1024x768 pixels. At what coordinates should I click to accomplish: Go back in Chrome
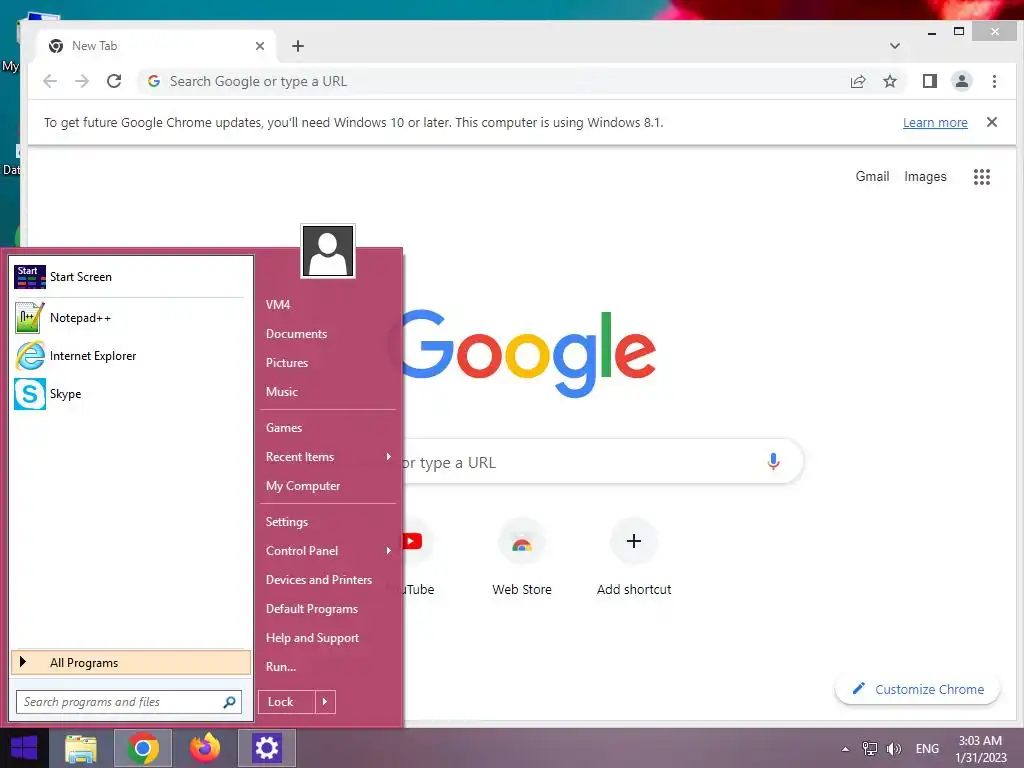50,81
